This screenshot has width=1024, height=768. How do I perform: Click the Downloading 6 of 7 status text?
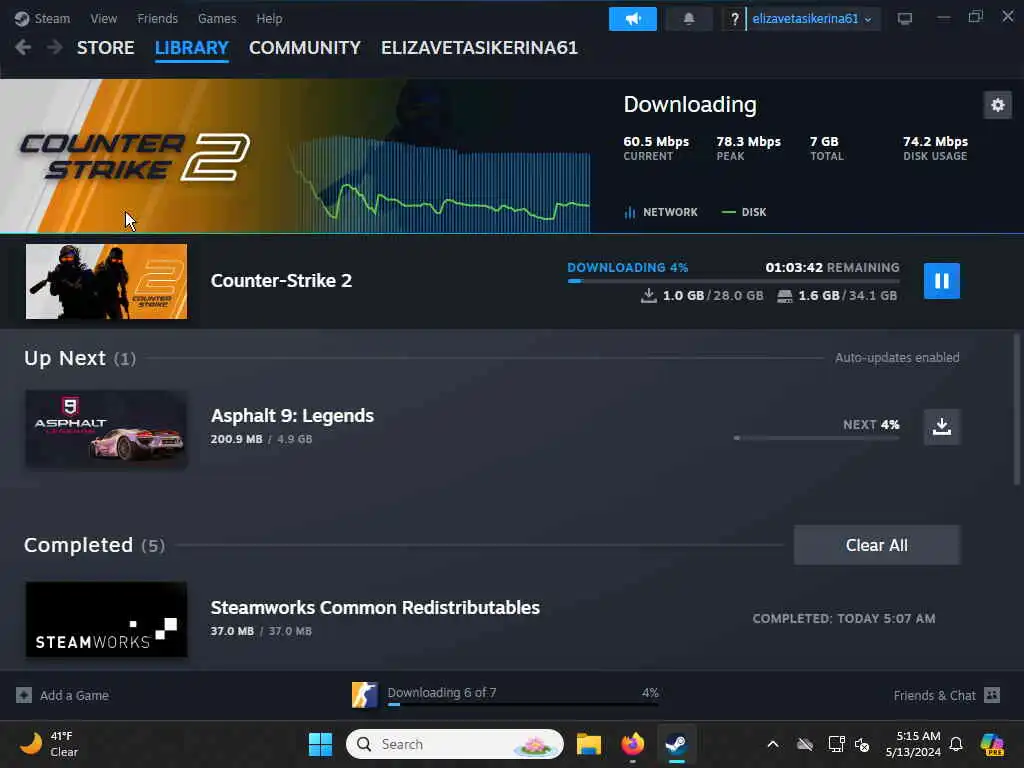pos(441,692)
